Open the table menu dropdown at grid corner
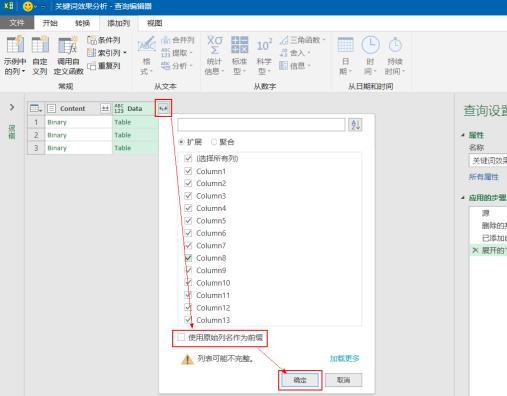The image size is (507, 396). click(x=36, y=108)
